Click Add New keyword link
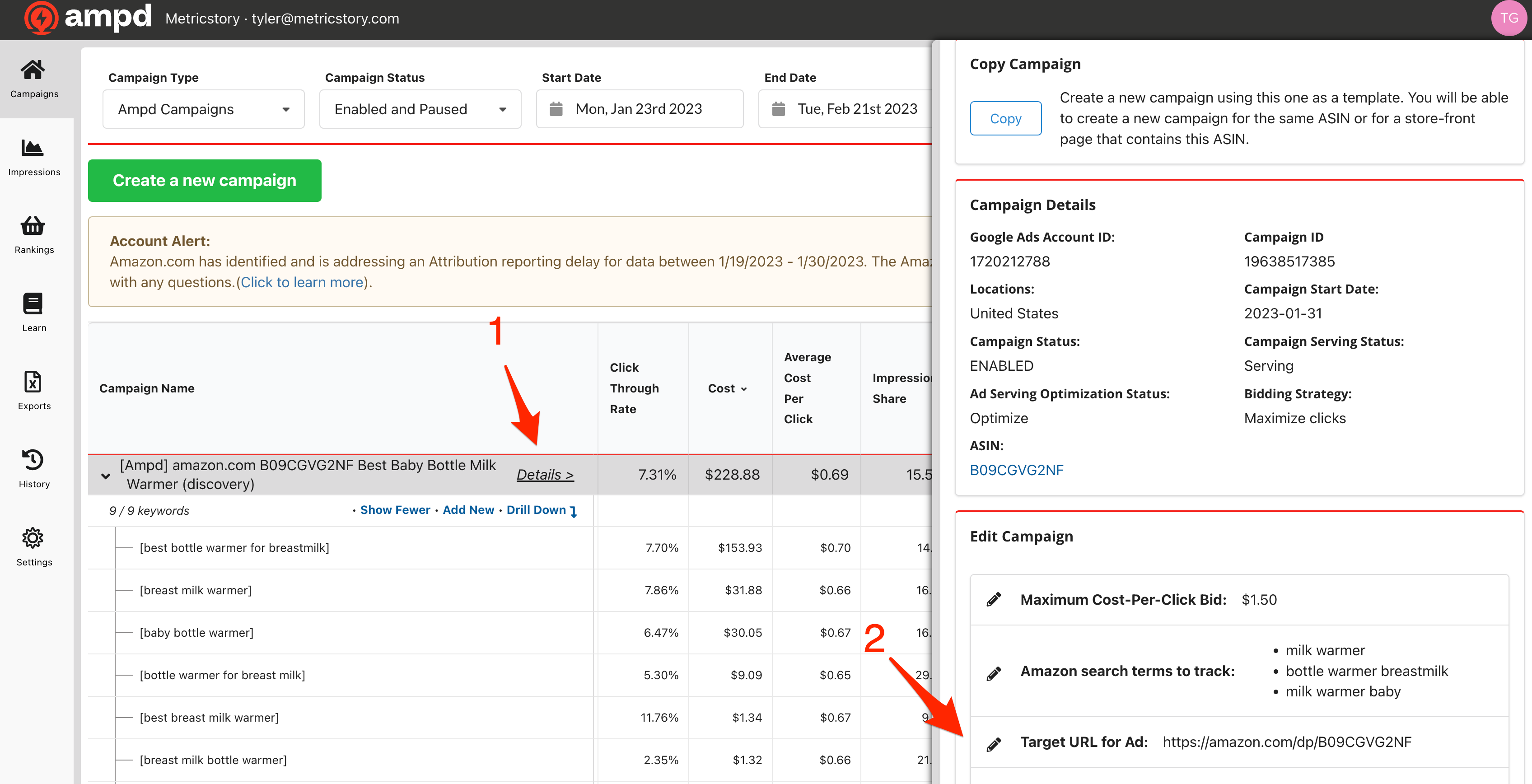 pos(468,510)
